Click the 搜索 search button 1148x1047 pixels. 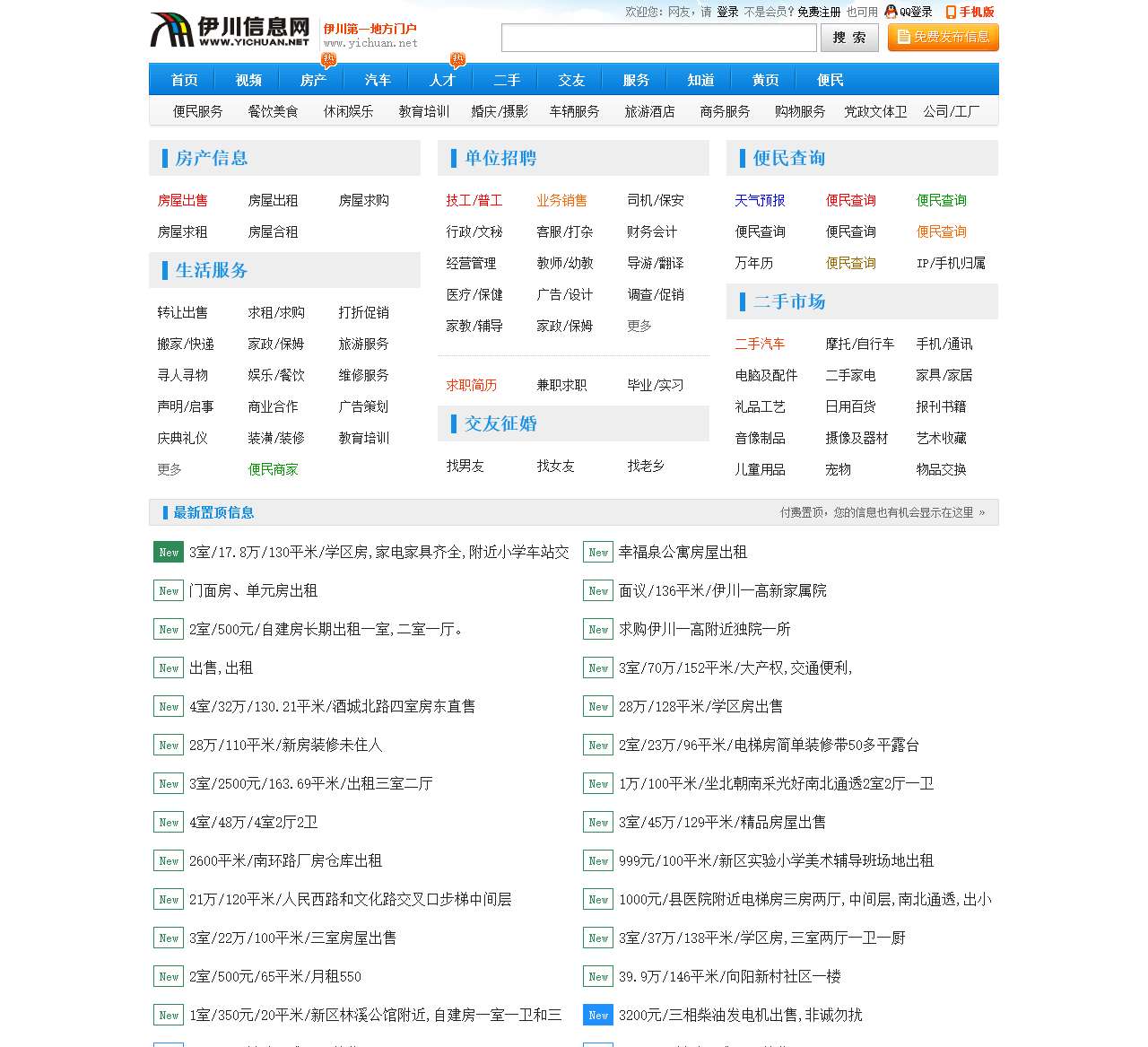848,38
